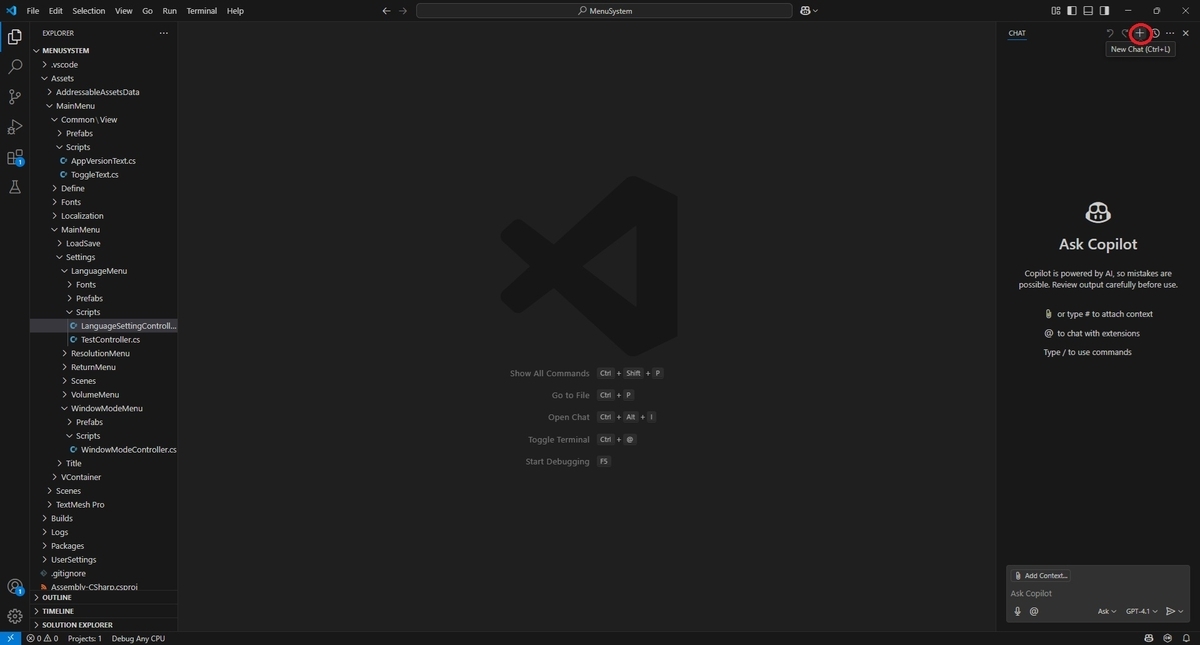The width and height of the screenshot is (1200, 645).
Task: Focus the Ask Copilot input field
Action: (1098, 593)
